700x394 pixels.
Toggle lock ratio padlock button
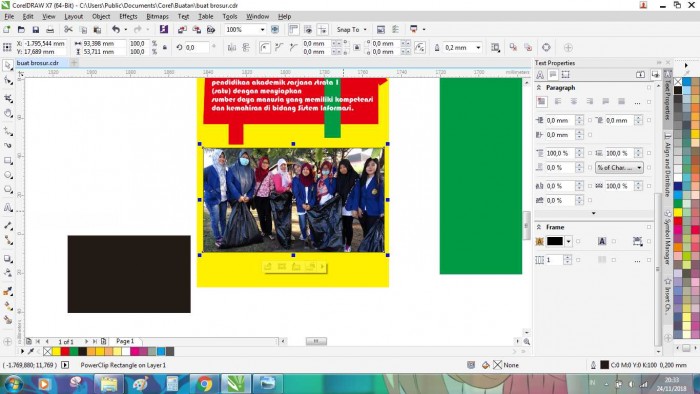tap(165, 47)
